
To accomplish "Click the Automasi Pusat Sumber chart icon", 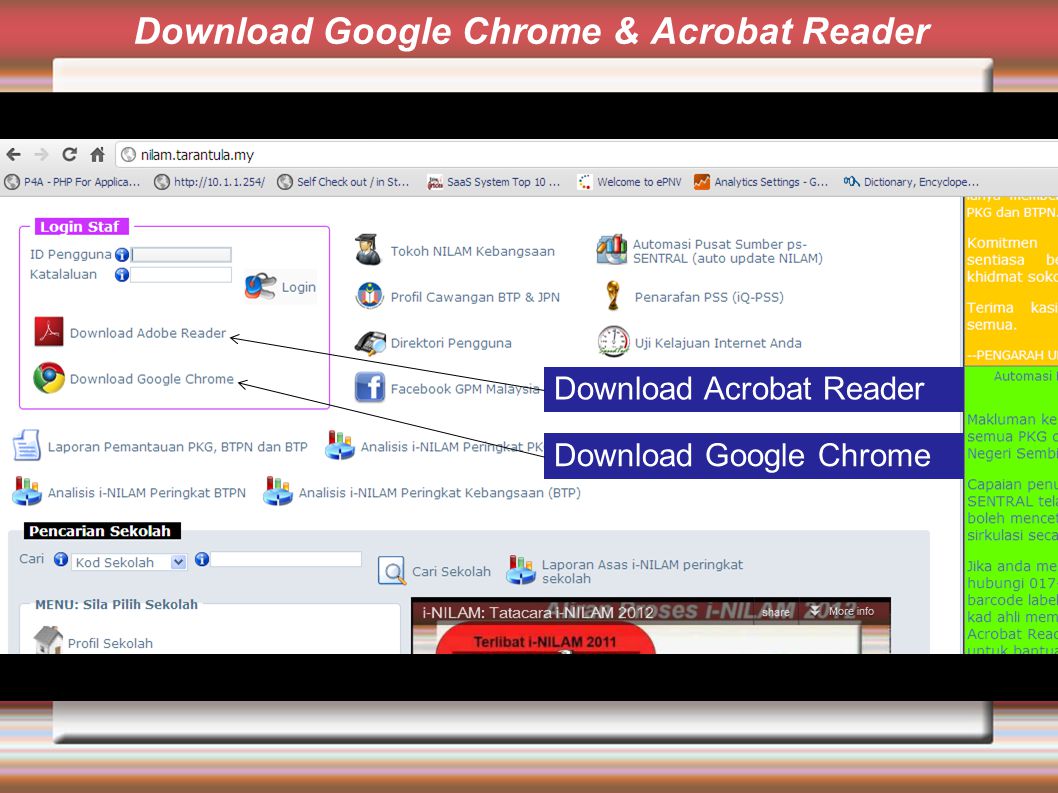I will pos(611,250).
